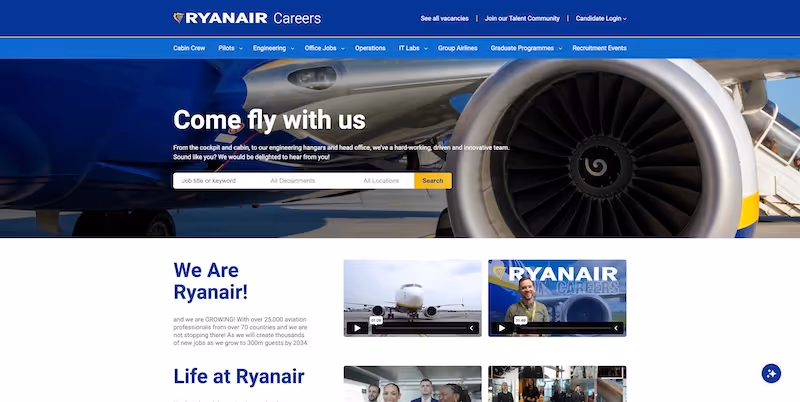The height and width of the screenshot is (402, 800).
Task: Play the Ryanair Careers presenter video
Action: 502,328
